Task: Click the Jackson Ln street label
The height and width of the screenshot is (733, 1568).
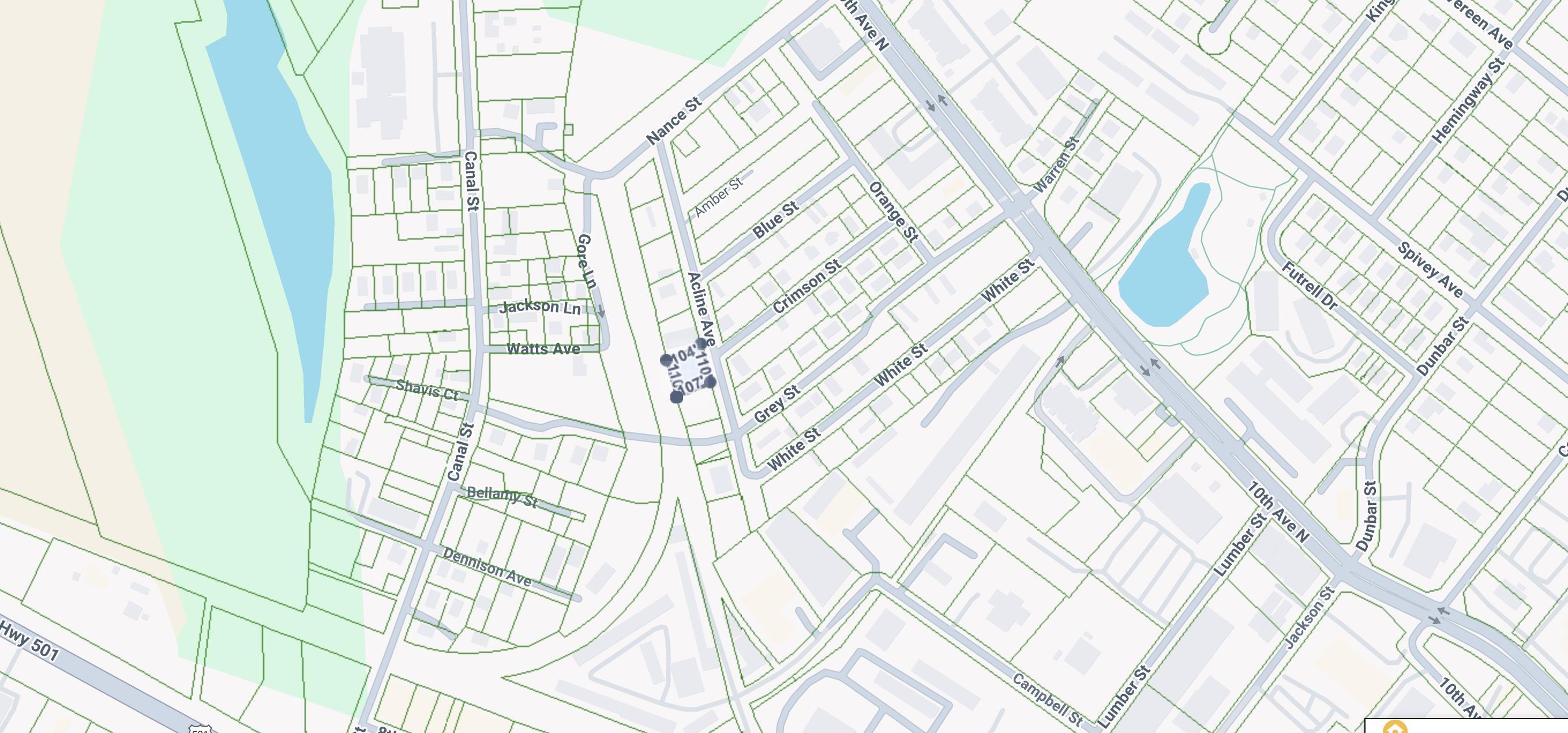Action: (x=539, y=307)
